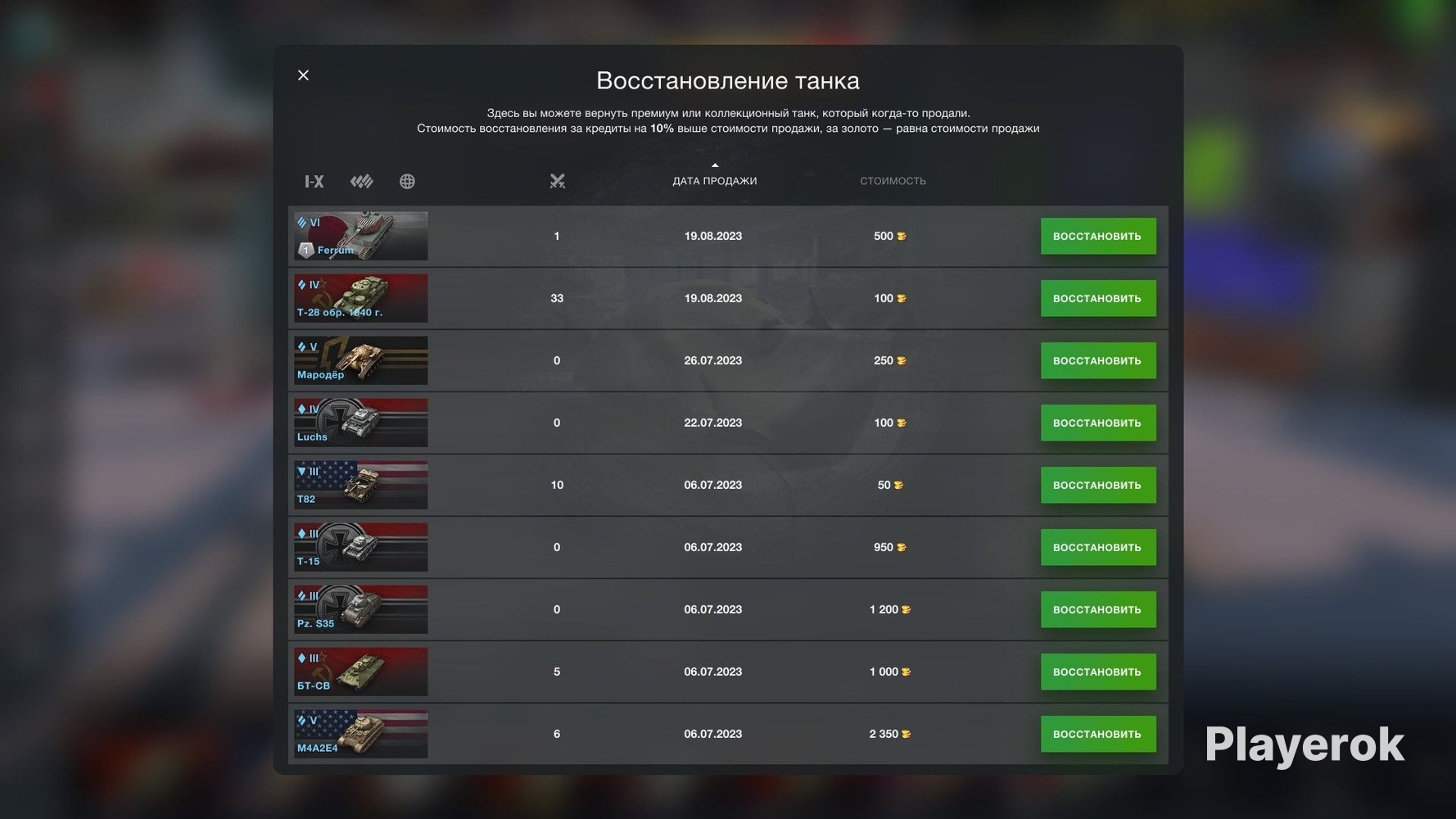This screenshot has height=819, width=1456.
Task: Sort list by СТОИМОСТЬ column
Action: click(893, 181)
